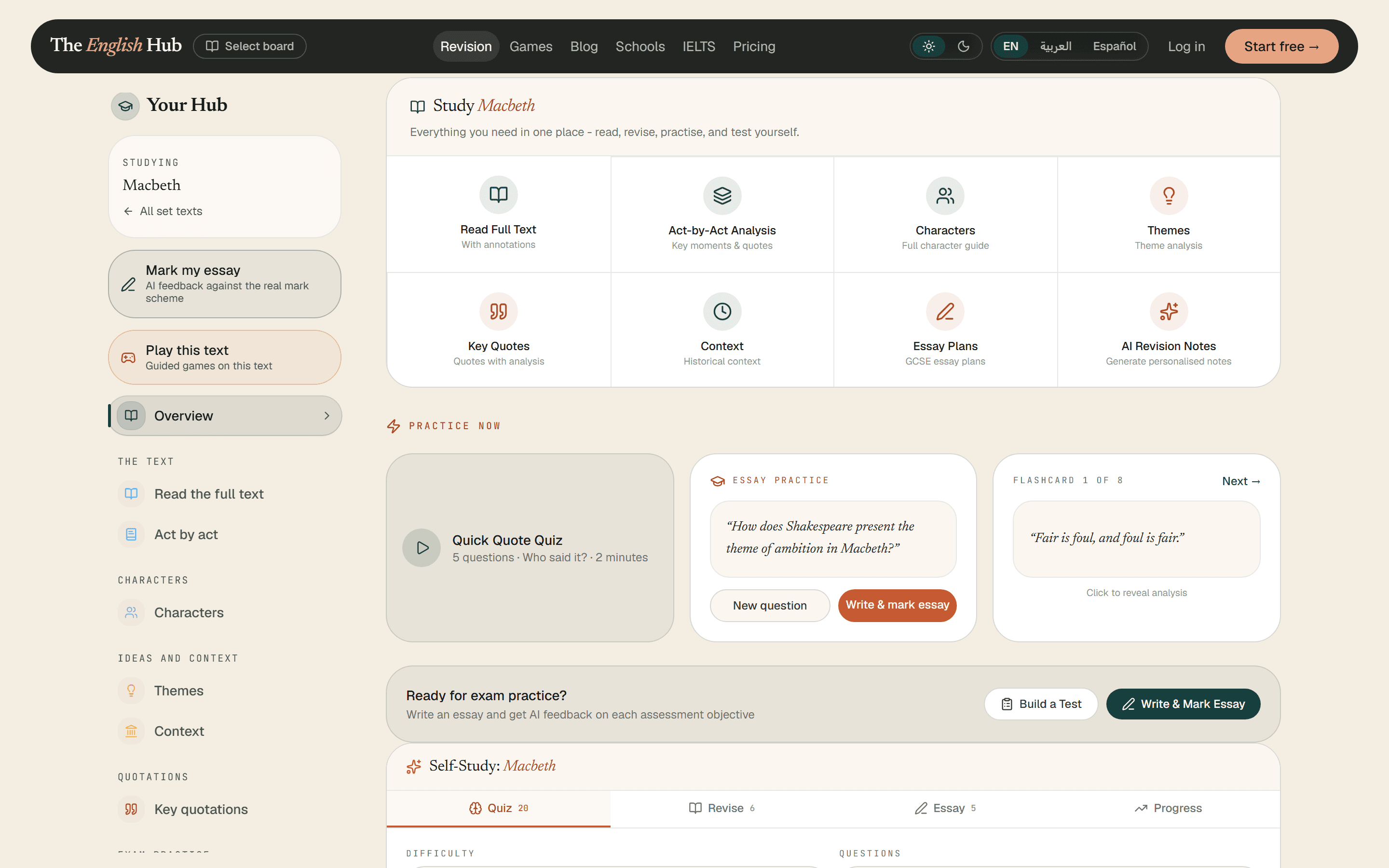Open the Act-by-Act Analysis layers icon

pos(722,196)
